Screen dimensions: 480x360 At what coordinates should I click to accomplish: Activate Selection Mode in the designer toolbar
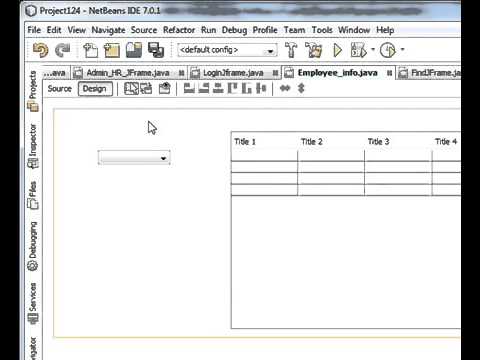[131, 89]
